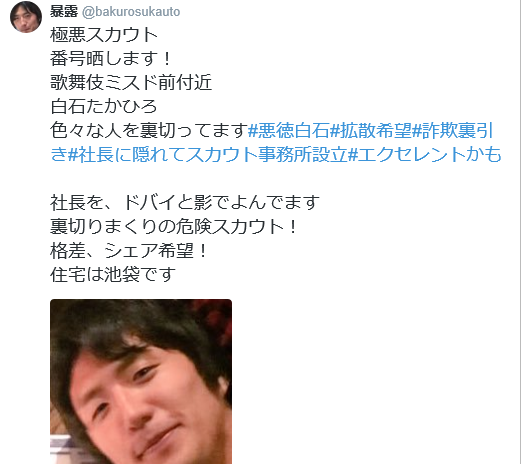Open the #拡散希望 hashtag
This screenshot has width=521, height=464.
pyautogui.click(x=371, y=130)
